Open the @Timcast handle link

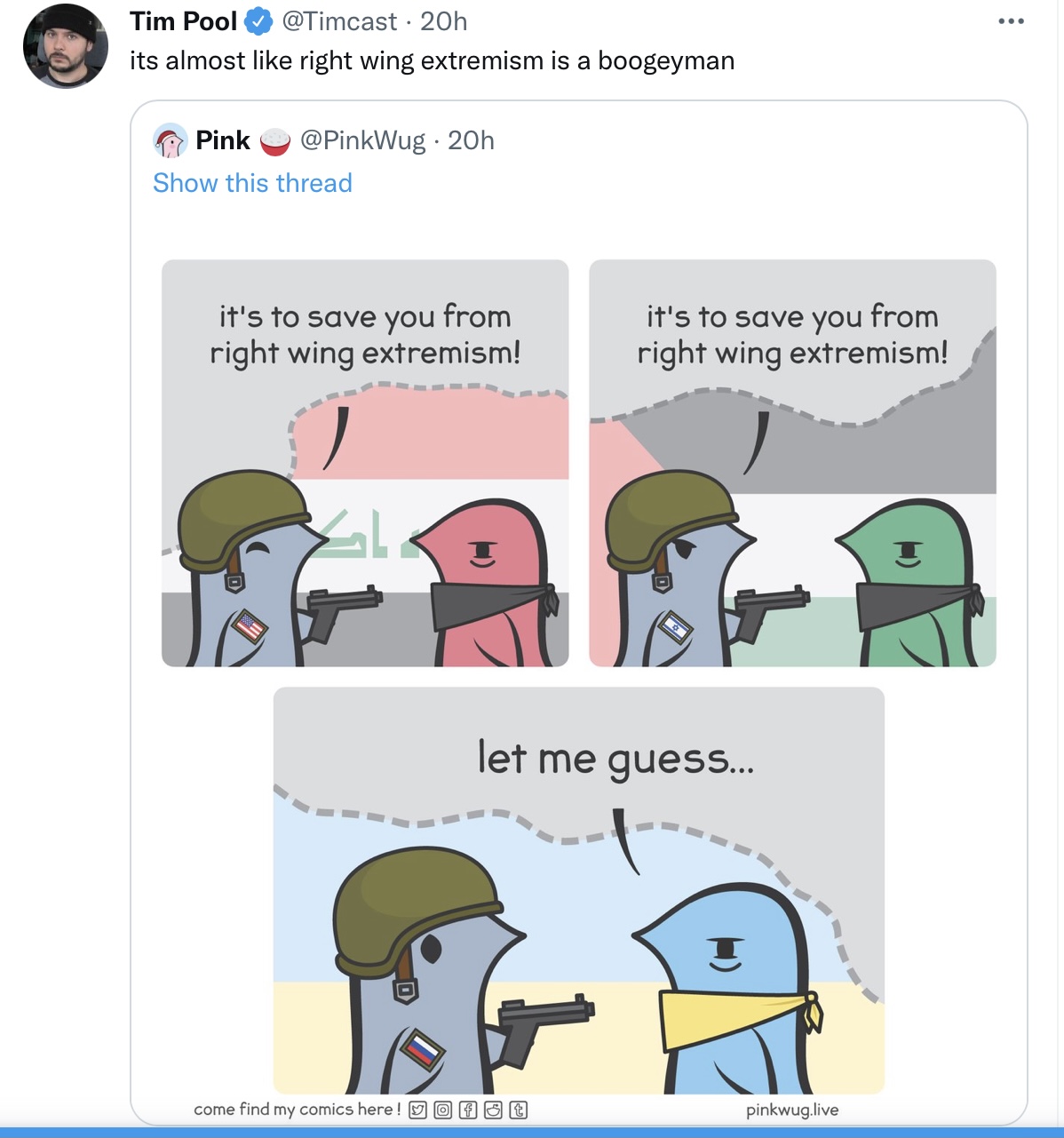[x=338, y=21]
